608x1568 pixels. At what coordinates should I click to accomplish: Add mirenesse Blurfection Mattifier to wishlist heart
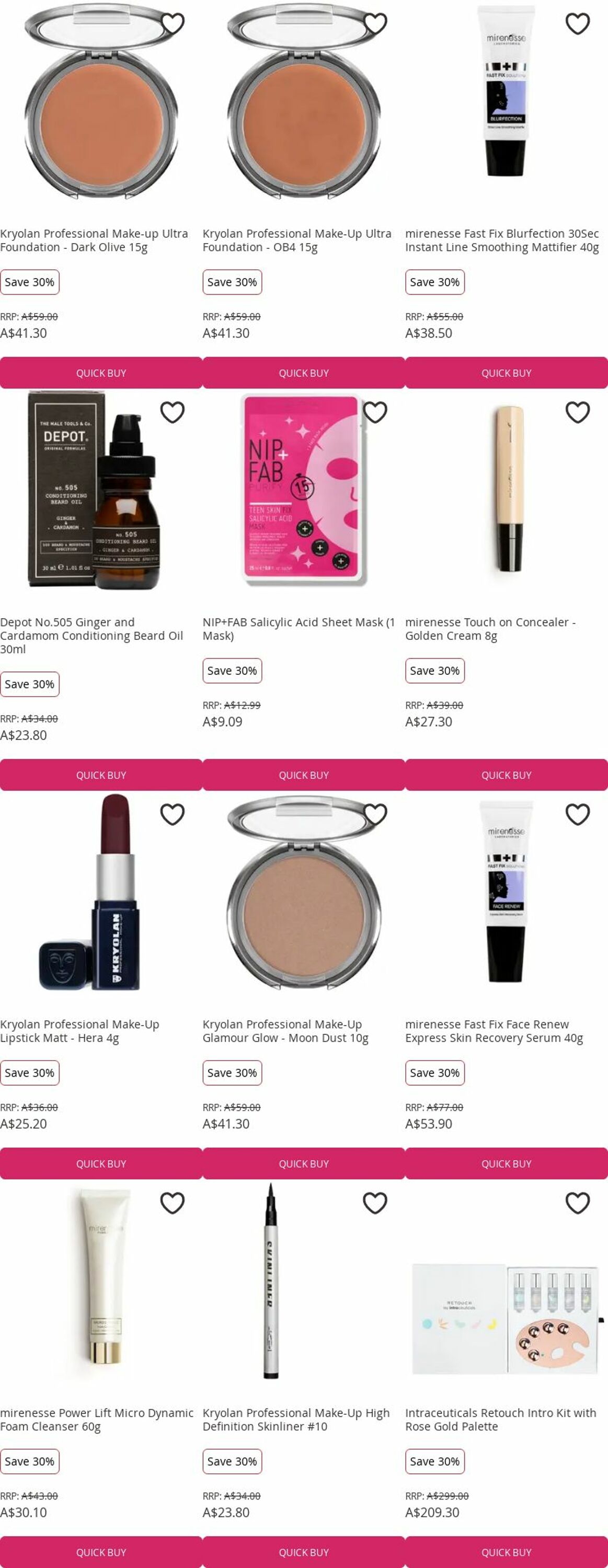tap(578, 24)
